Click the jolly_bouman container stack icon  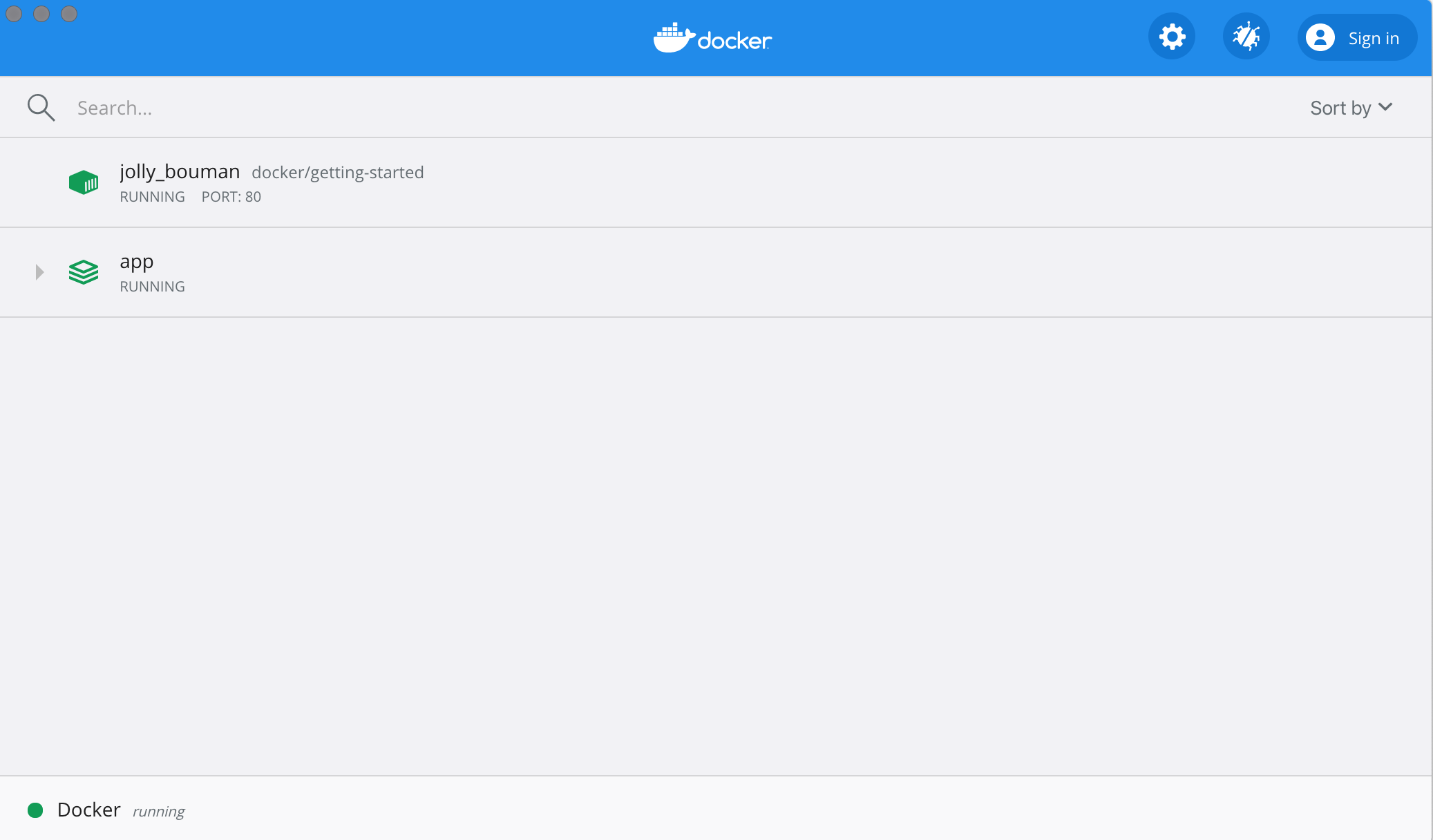pyautogui.click(x=83, y=183)
